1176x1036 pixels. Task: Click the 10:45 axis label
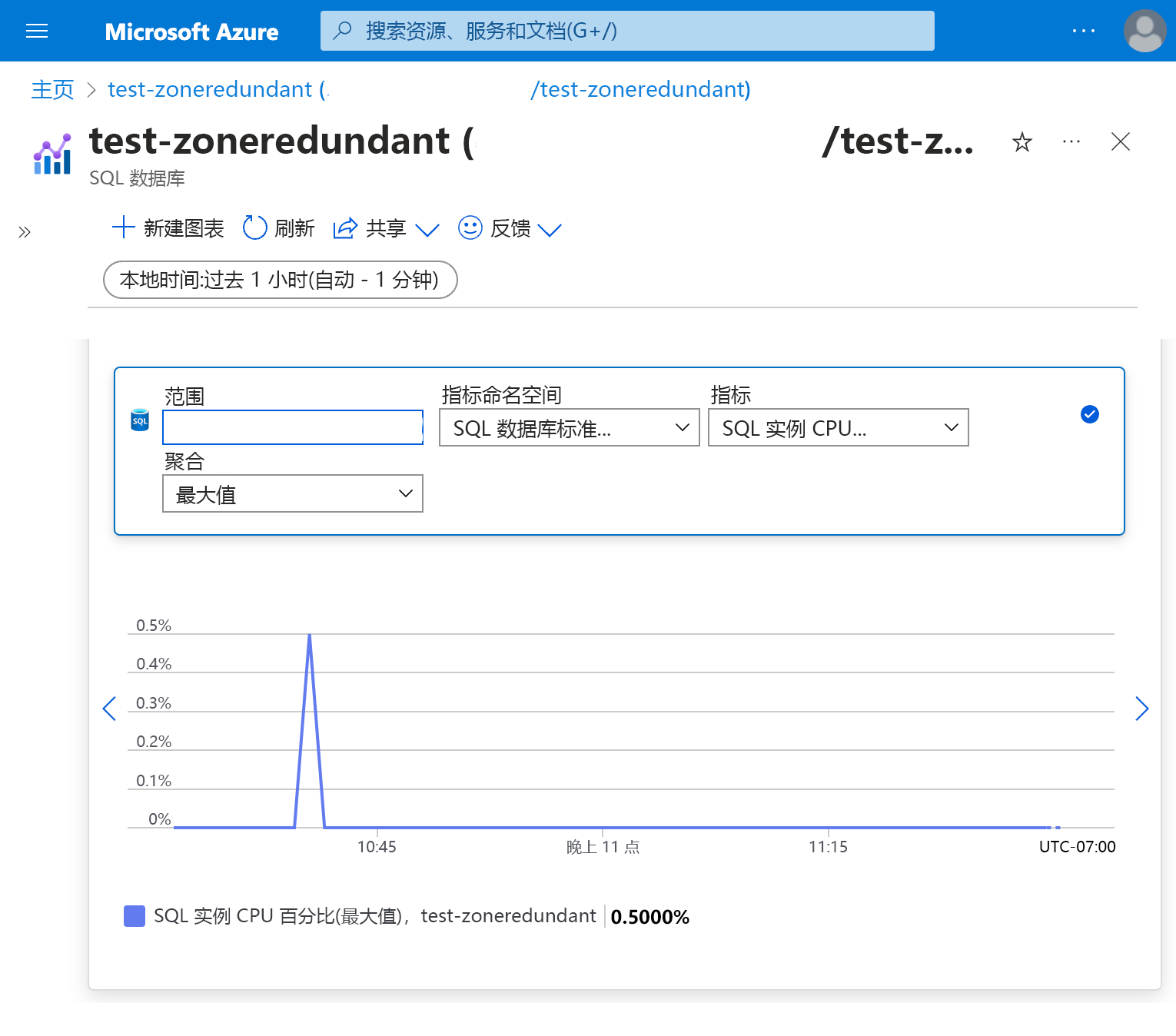[377, 847]
